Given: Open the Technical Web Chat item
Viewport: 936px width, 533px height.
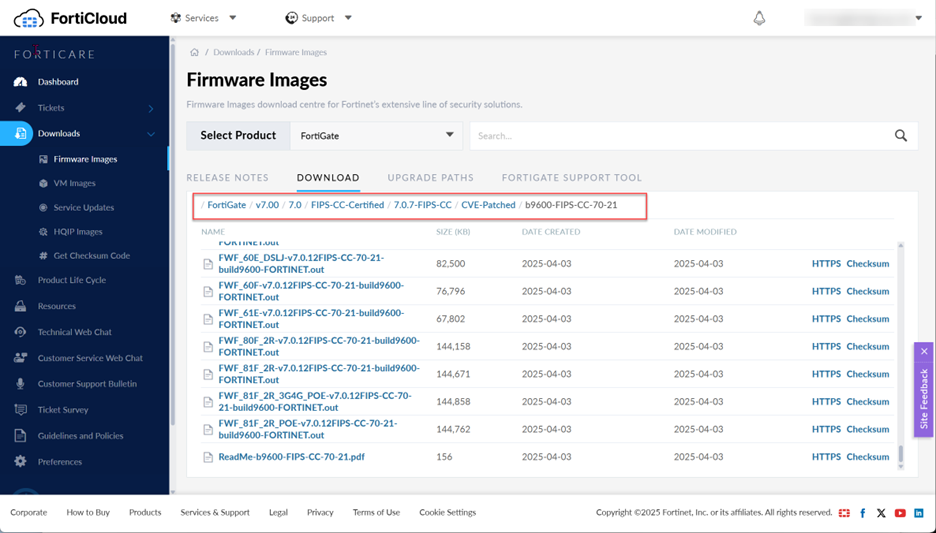Looking at the screenshot, I should pyautogui.click(x=74, y=332).
